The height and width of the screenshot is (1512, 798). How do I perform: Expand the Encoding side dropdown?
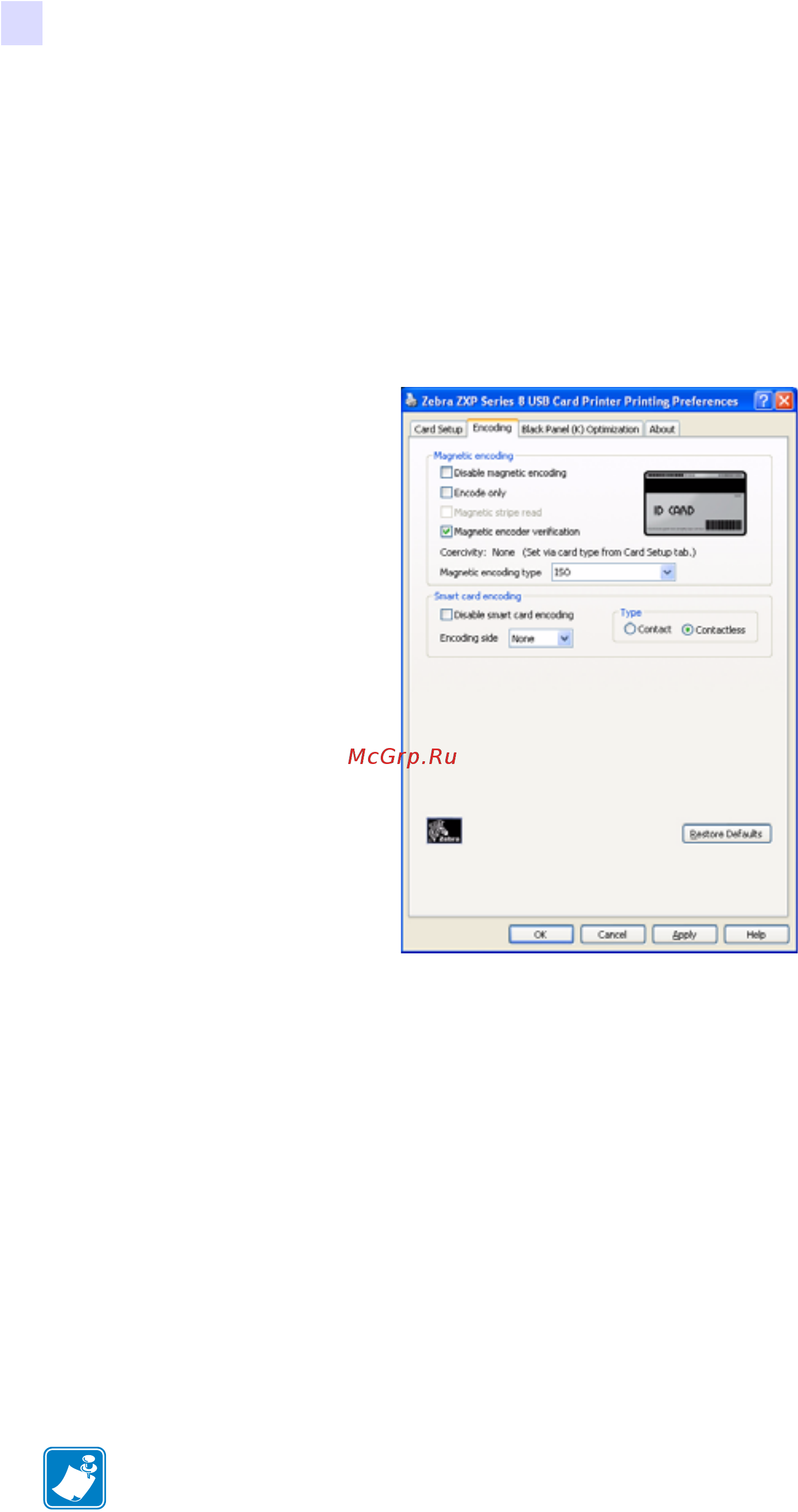point(540,638)
